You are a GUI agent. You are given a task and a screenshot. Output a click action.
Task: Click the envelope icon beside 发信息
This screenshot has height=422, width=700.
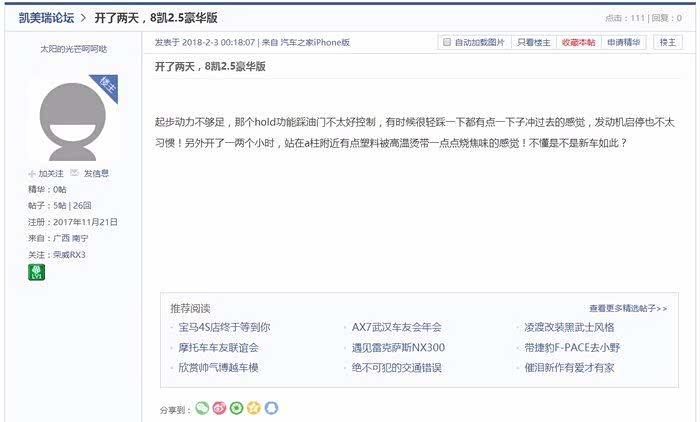[x=77, y=173]
